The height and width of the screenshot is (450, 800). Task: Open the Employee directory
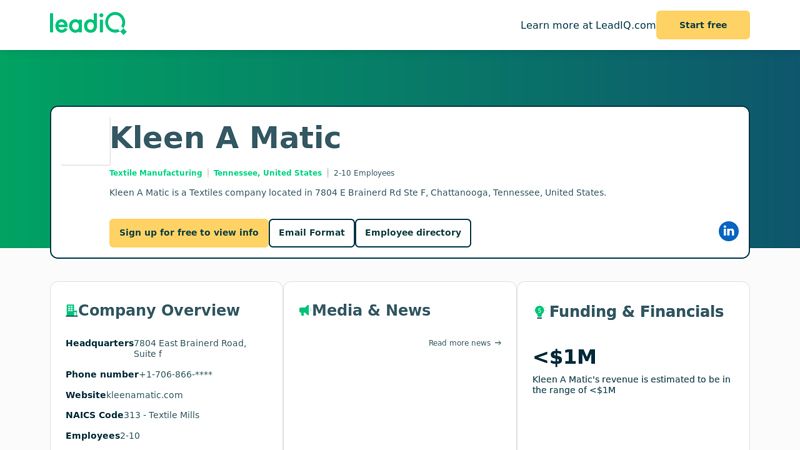(x=413, y=233)
